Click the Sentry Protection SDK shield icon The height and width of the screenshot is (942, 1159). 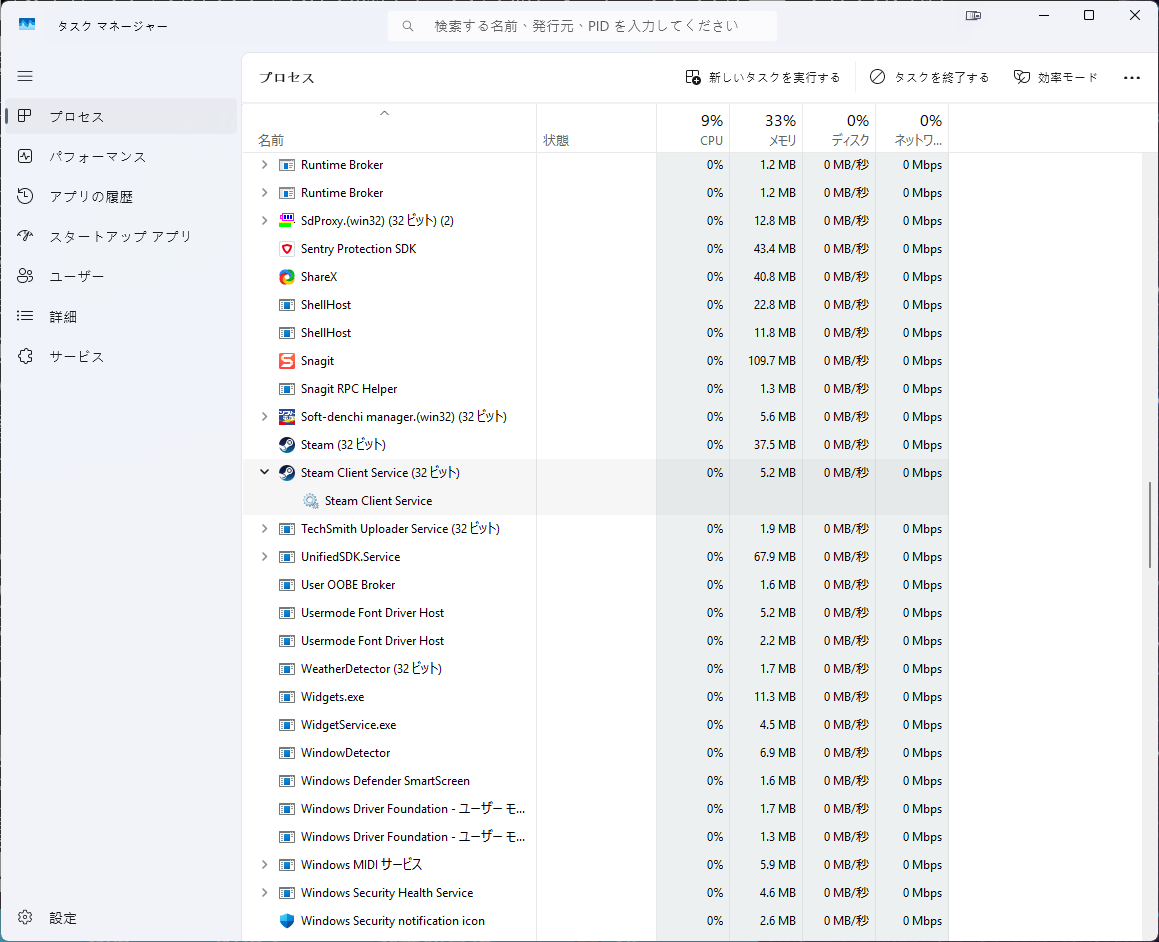pyautogui.click(x=287, y=249)
